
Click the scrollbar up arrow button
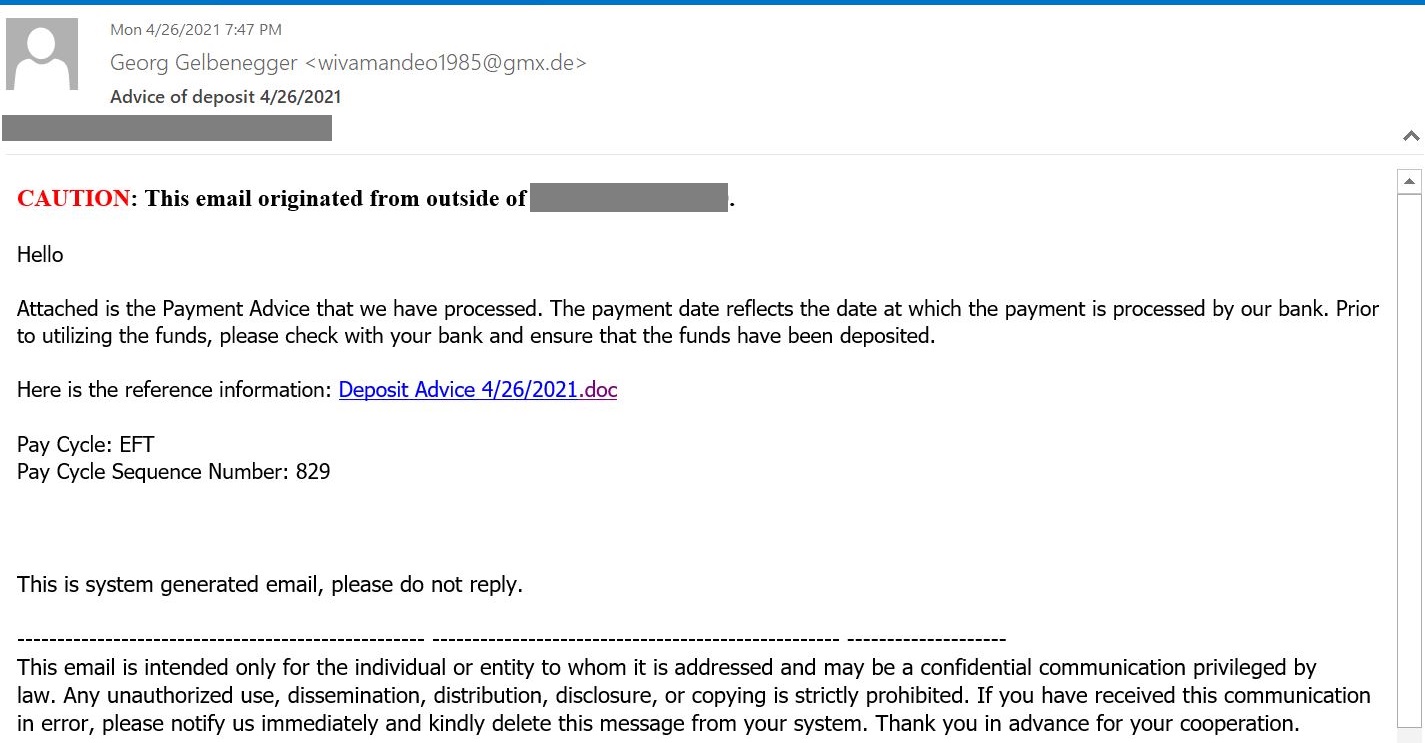[x=1409, y=182]
